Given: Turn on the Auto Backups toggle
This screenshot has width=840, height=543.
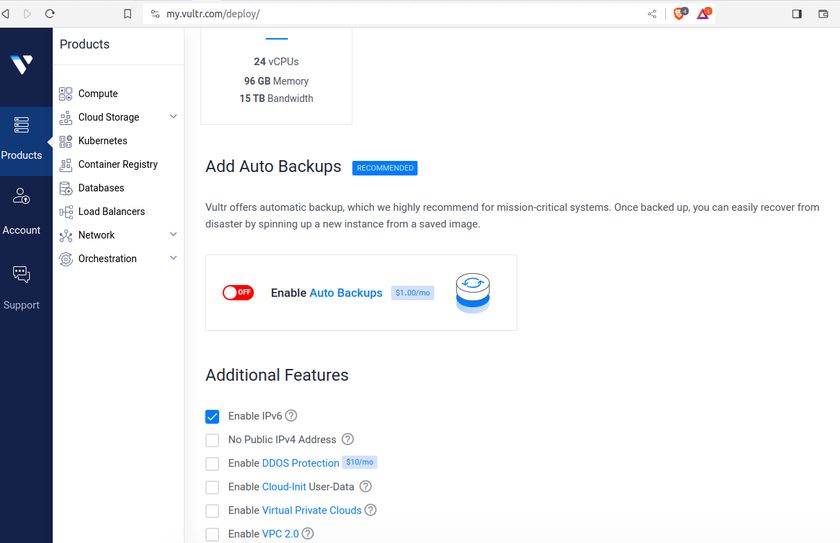Looking at the screenshot, I should (238, 292).
